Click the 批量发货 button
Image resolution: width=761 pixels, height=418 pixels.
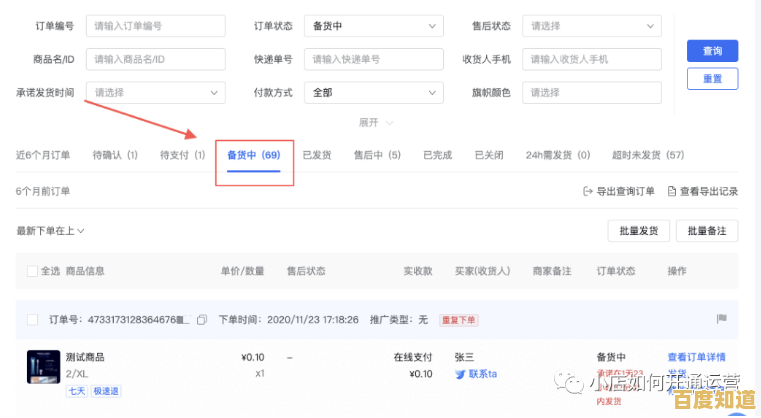tap(639, 231)
